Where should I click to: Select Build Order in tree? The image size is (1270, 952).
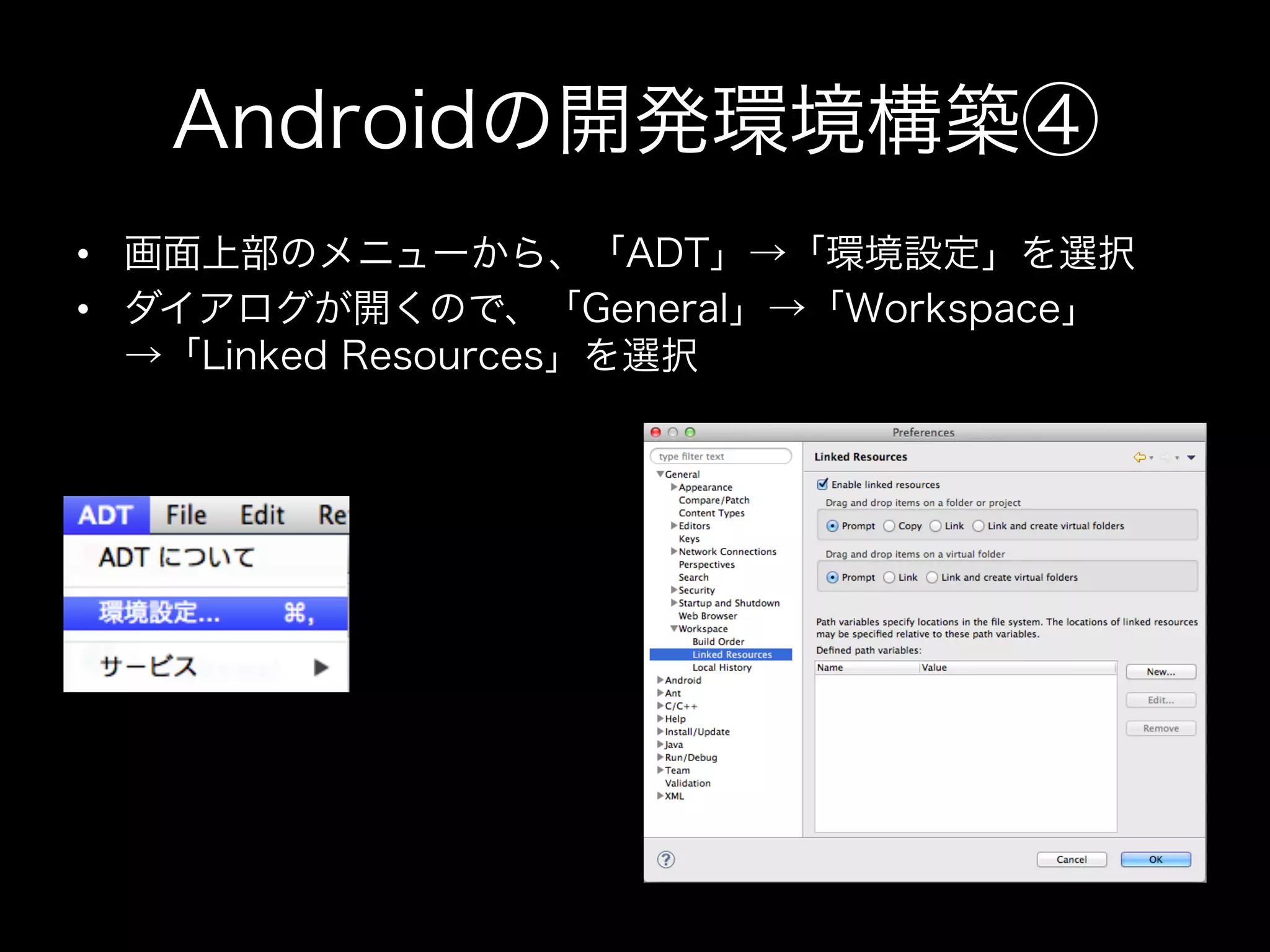[x=718, y=641]
